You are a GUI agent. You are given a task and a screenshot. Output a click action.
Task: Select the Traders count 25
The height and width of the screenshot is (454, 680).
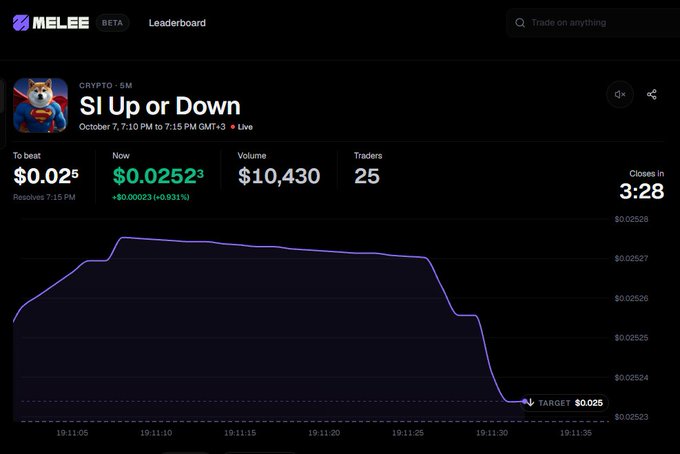point(366,176)
